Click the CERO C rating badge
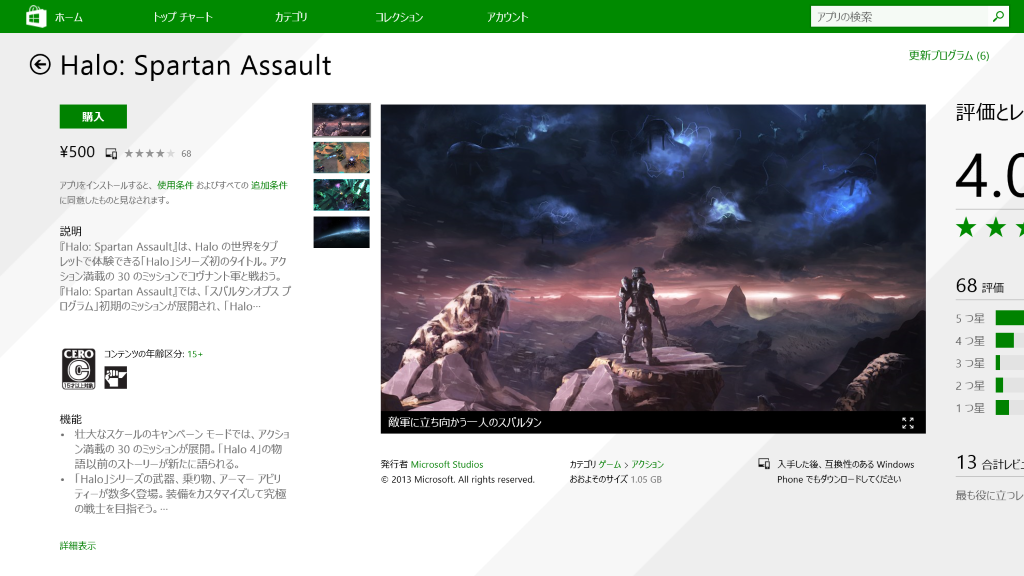The height and width of the screenshot is (576, 1024). (x=78, y=369)
